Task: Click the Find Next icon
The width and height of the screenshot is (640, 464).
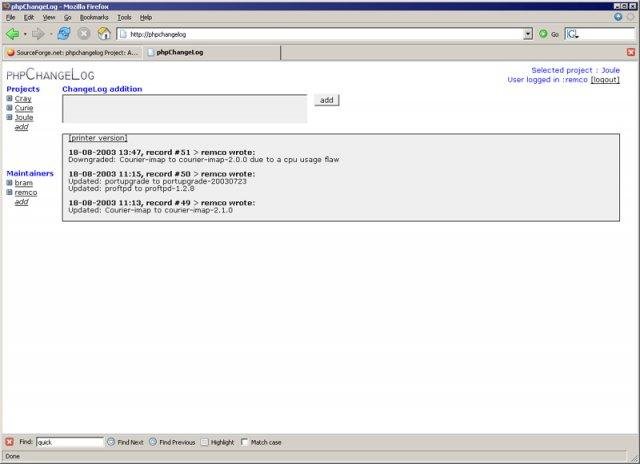Action: (111, 442)
